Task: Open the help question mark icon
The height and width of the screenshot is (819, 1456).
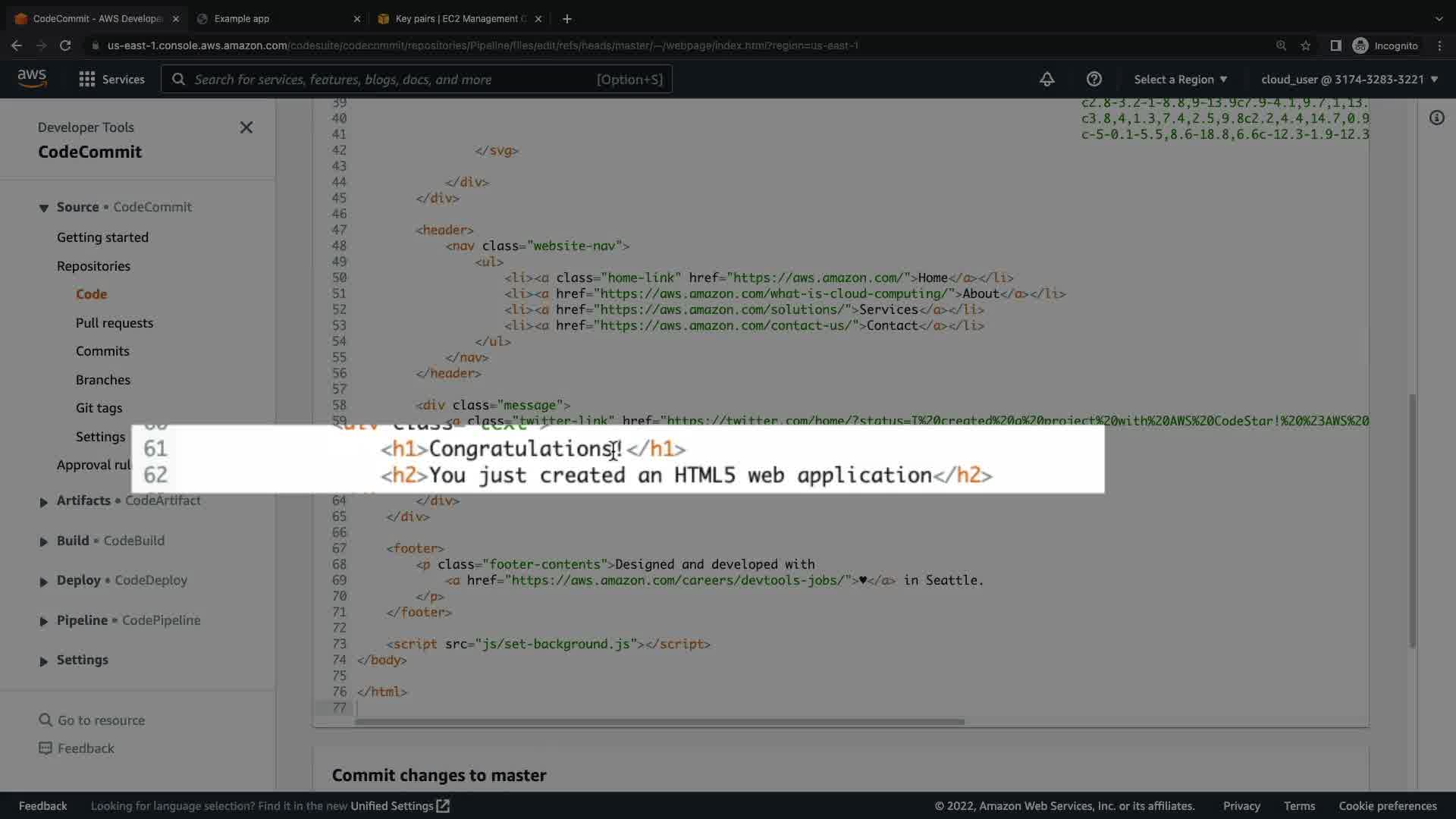Action: pos(1094,79)
